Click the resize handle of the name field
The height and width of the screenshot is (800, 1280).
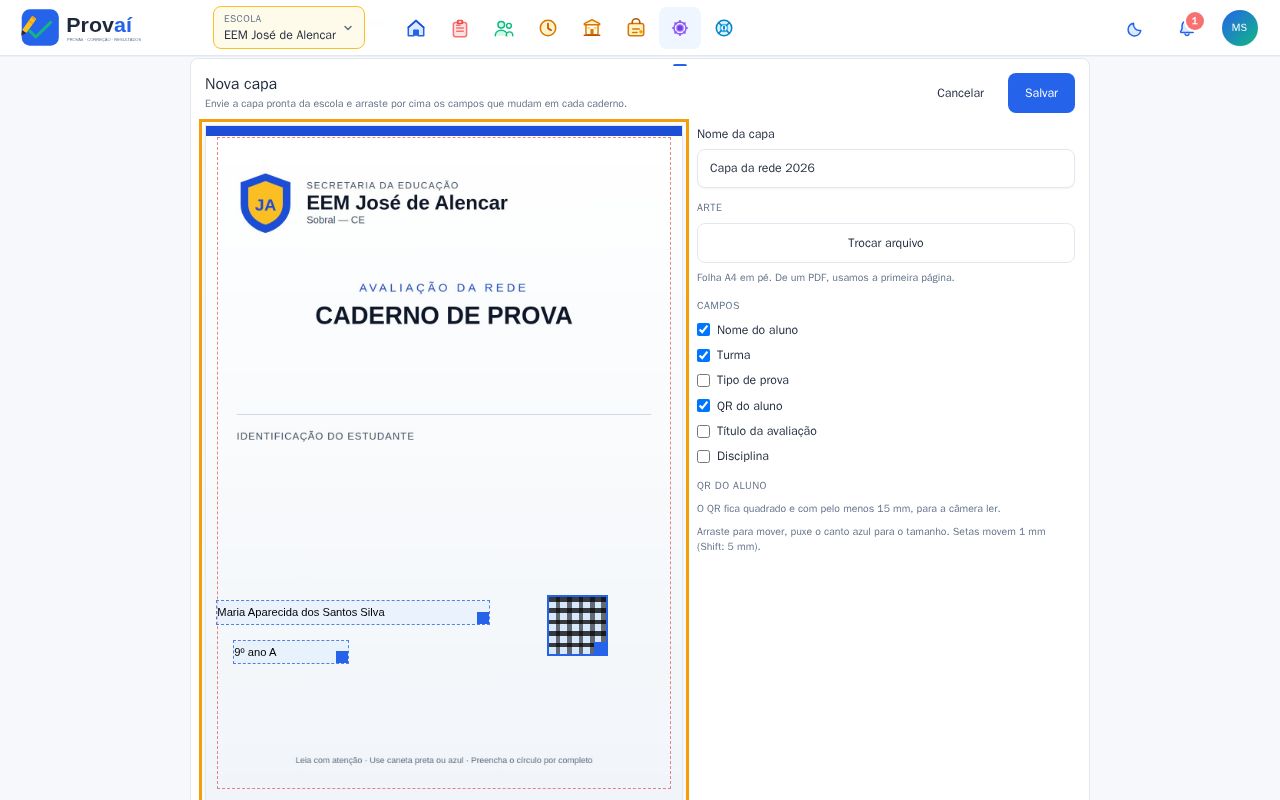coord(483,618)
